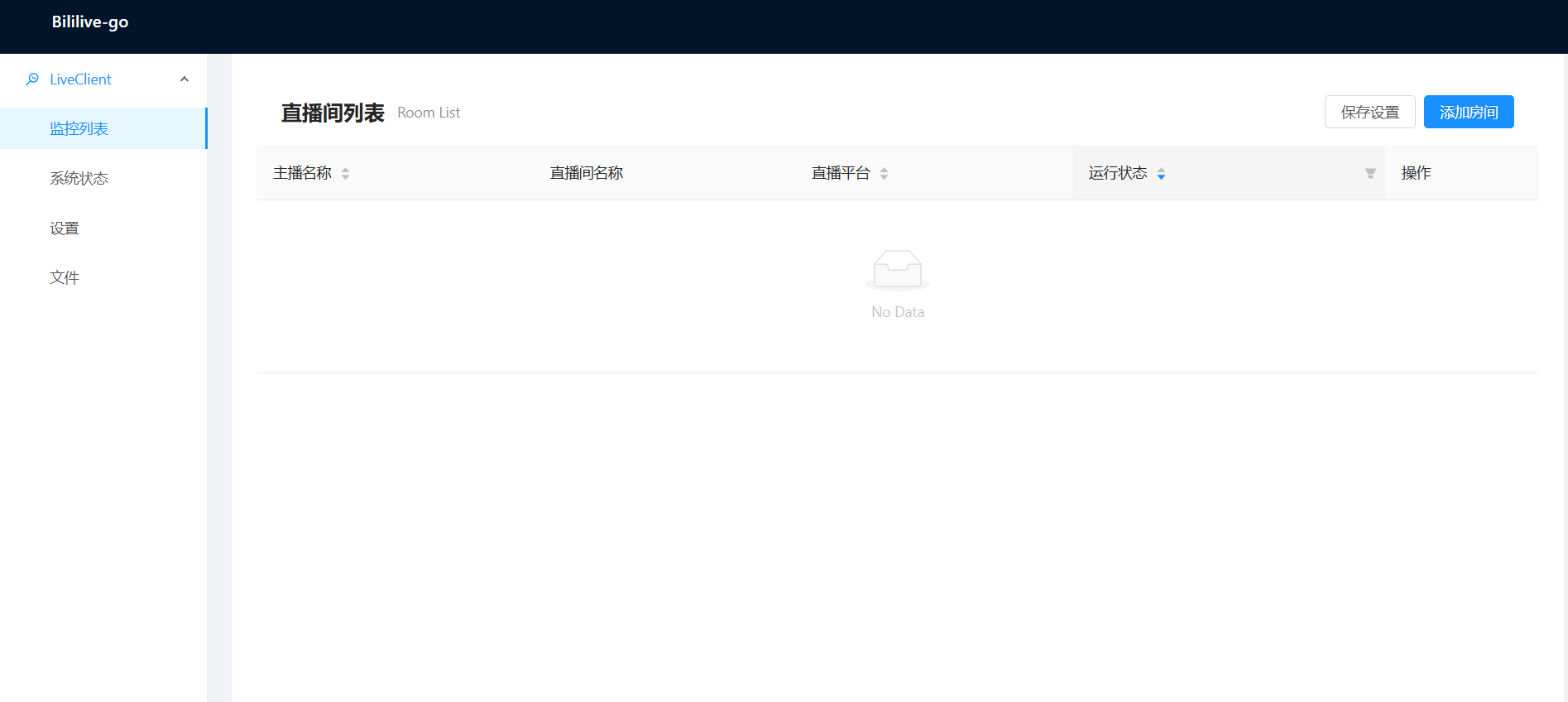Click the empty inbox No Data icon
The image size is (1568, 702).
pyautogui.click(x=897, y=270)
